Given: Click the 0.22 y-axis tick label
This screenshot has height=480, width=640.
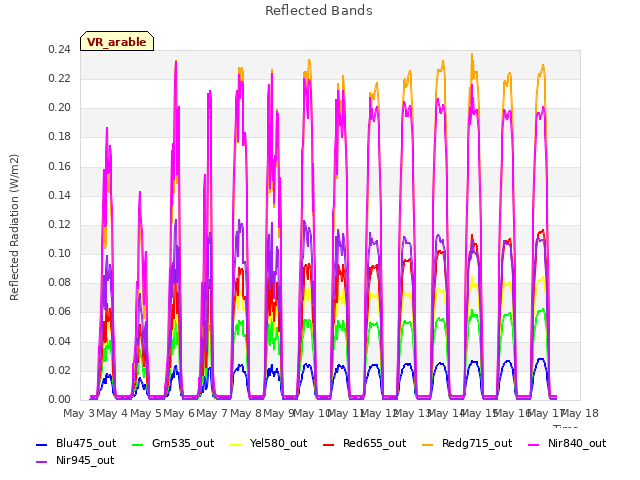Looking at the screenshot, I should click(60, 79).
